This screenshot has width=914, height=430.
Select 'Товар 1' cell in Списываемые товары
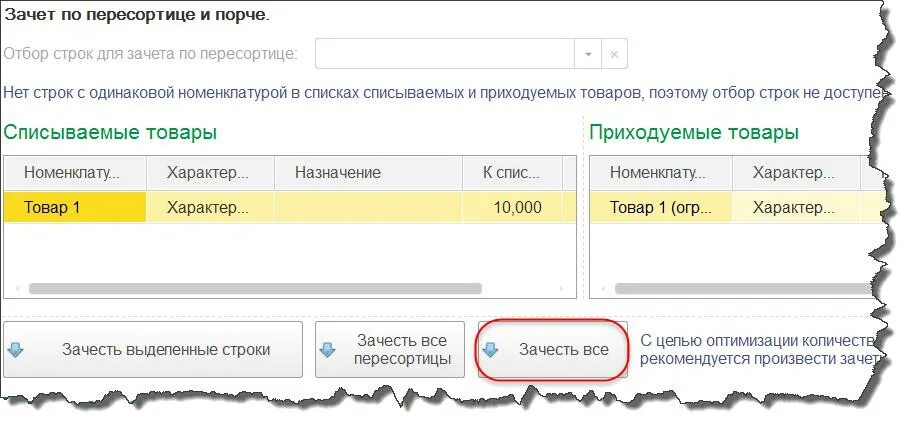pyautogui.click(x=75, y=207)
